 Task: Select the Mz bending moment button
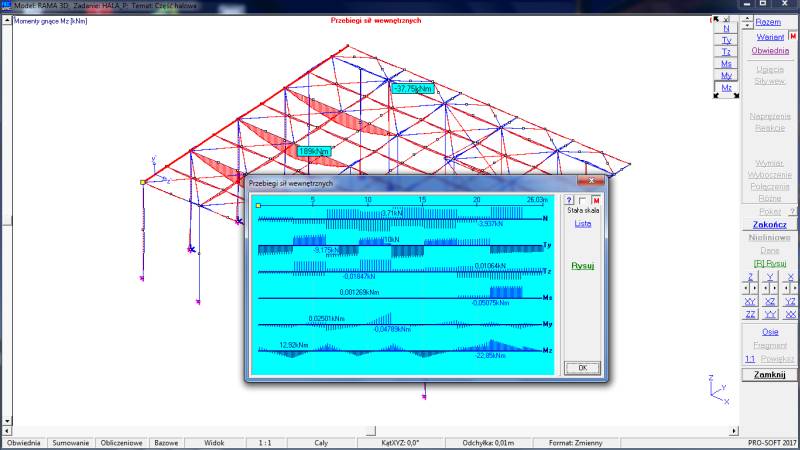(726, 88)
